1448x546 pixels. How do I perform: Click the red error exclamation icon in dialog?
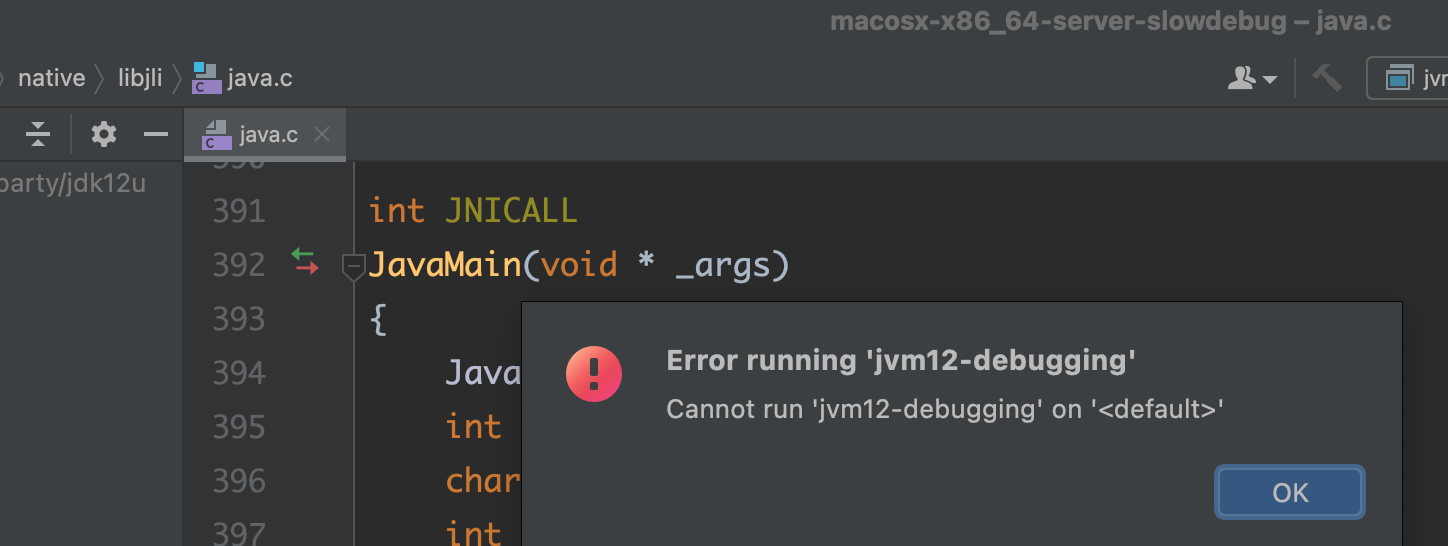pyautogui.click(x=594, y=374)
